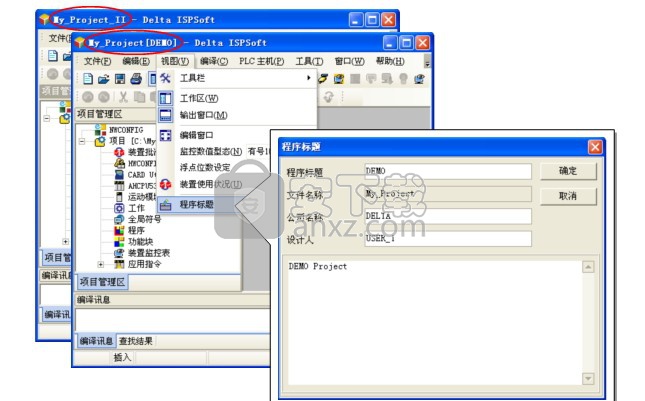Expand the 应用指令 tree node

coord(101,264)
